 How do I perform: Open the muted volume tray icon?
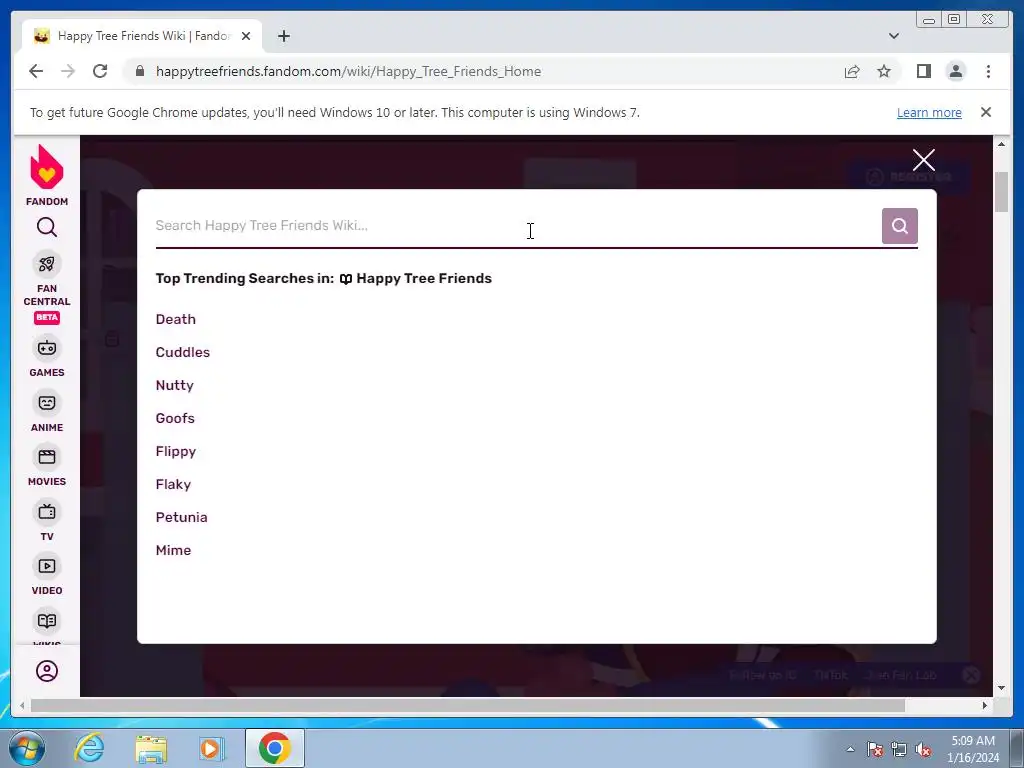point(923,750)
